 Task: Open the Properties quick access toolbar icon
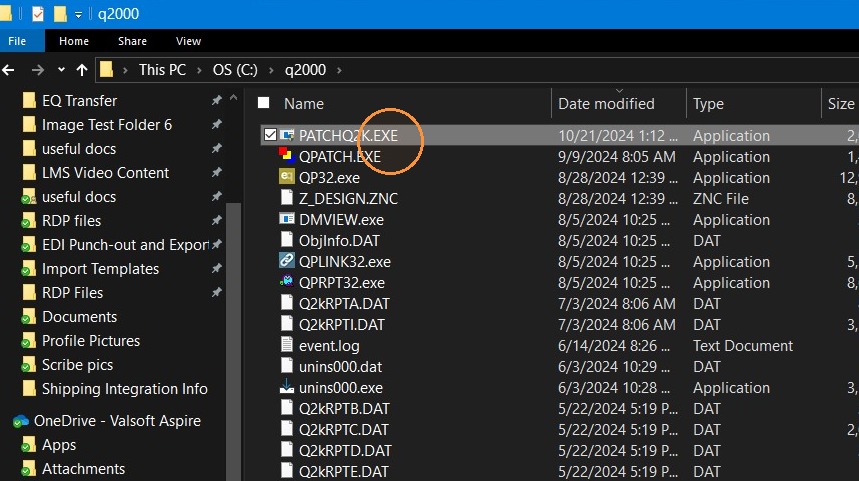point(37,14)
